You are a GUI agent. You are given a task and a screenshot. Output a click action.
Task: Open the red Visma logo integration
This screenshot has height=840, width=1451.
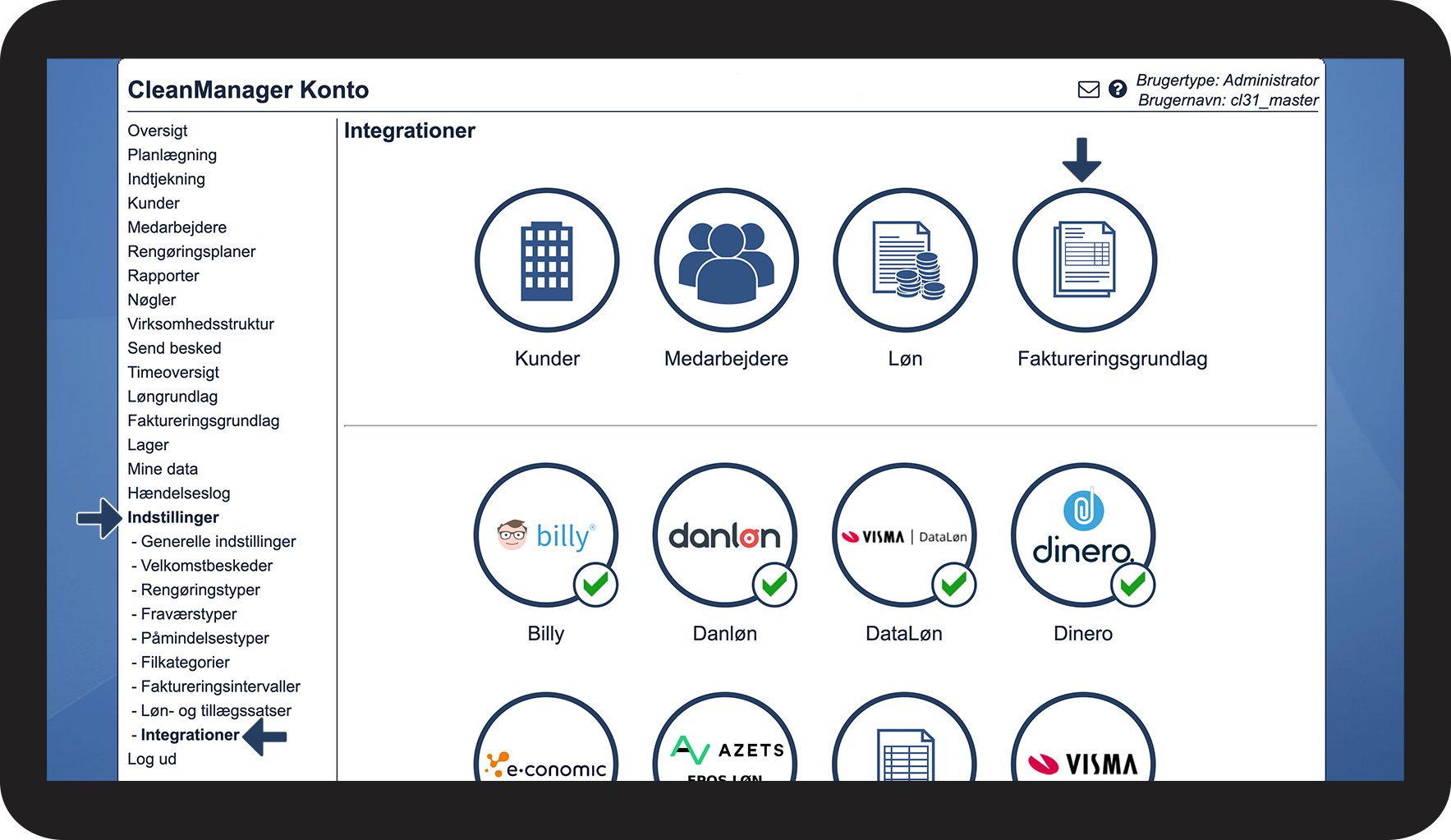1083,737
